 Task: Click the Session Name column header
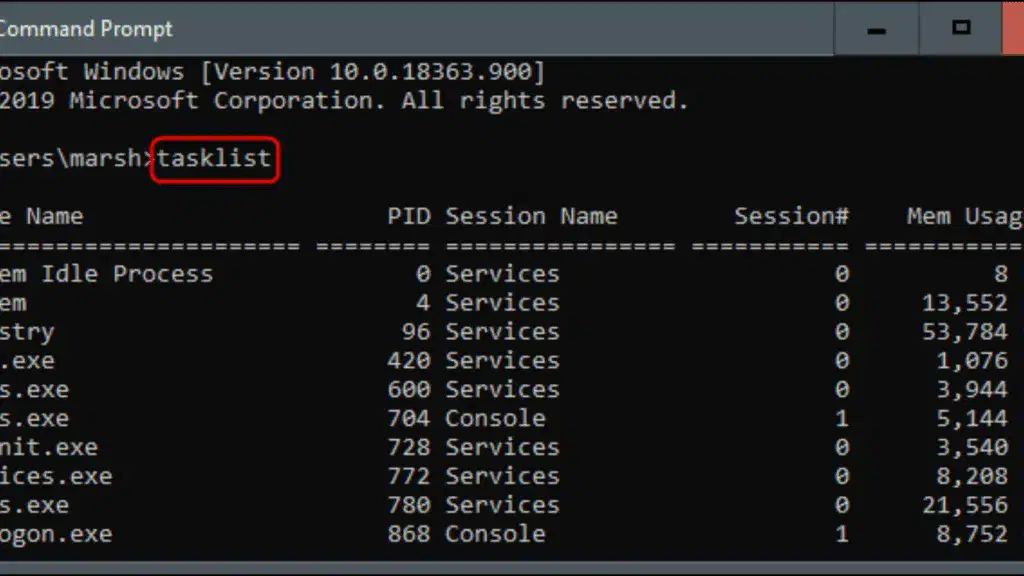[x=531, y=216]
